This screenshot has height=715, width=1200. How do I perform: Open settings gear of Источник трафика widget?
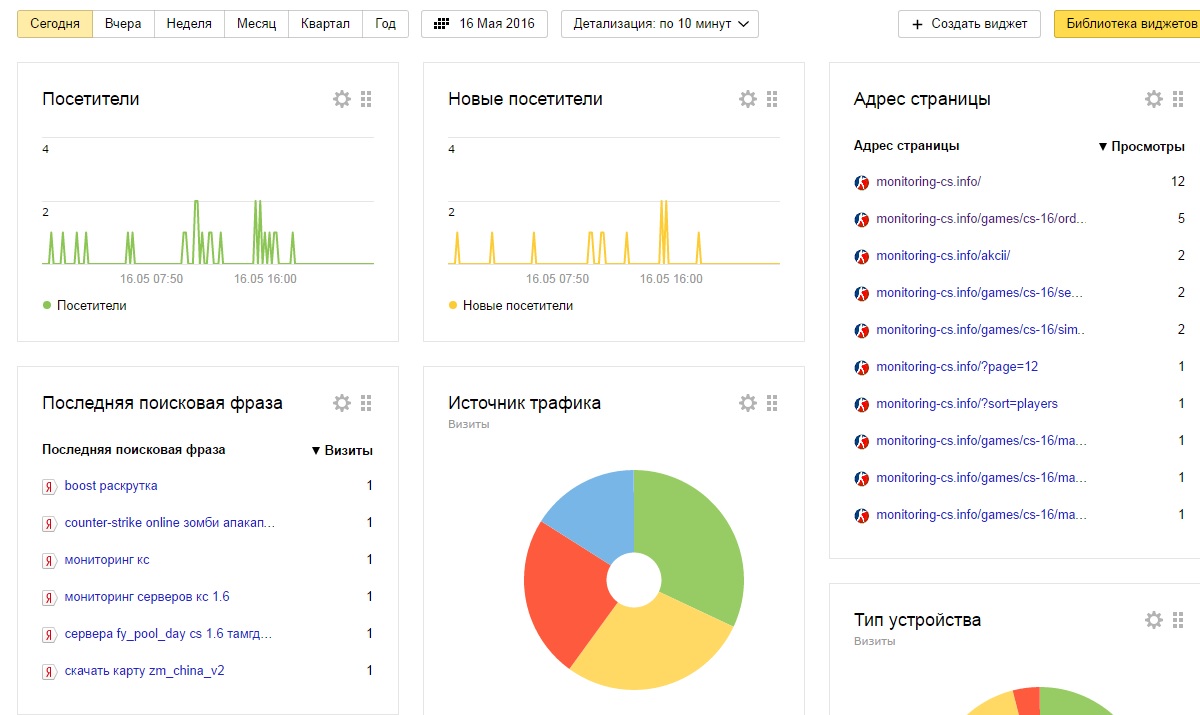748,403
